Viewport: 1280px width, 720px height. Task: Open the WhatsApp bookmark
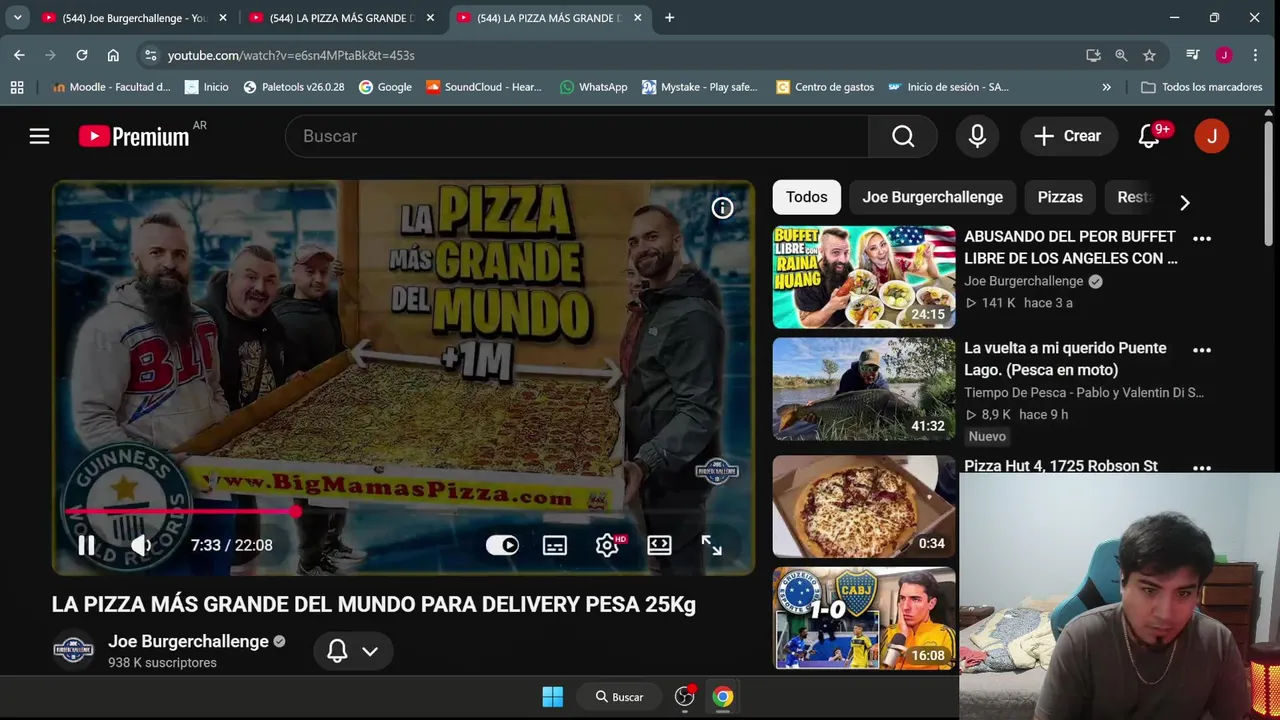[x=594, y=87]
